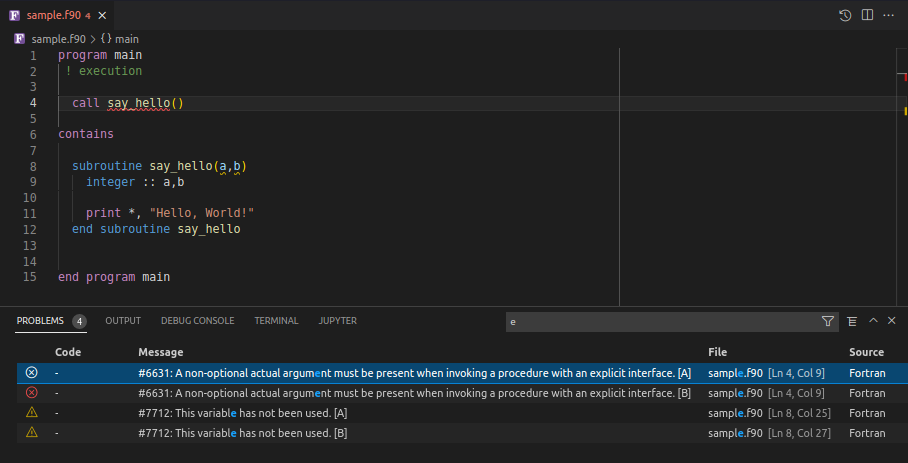The height and width of the screenshot is (463, 908).
Task: Click line number 15 in the gutter
Action: (30, 277)
